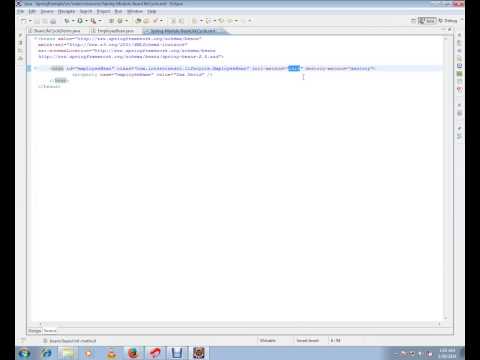Open the Project menu
Image resolution: width=480 pixels, height=360 pixels.
tap(103, 12)
